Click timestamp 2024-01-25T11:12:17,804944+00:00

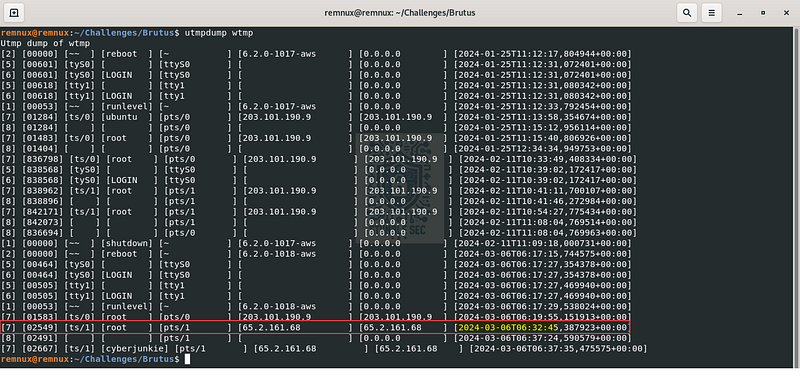pyautogui.click(x=542, y=54)
